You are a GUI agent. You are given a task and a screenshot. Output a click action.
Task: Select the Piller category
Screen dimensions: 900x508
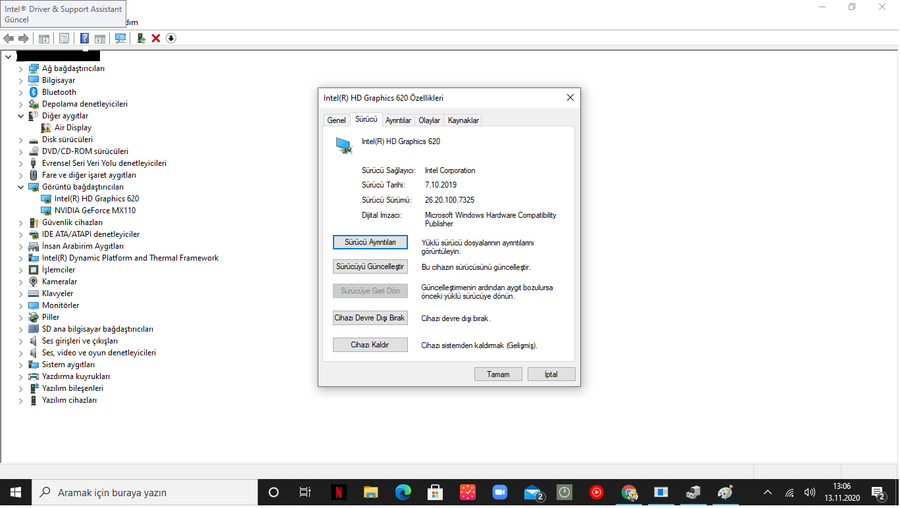click(51, 317)
